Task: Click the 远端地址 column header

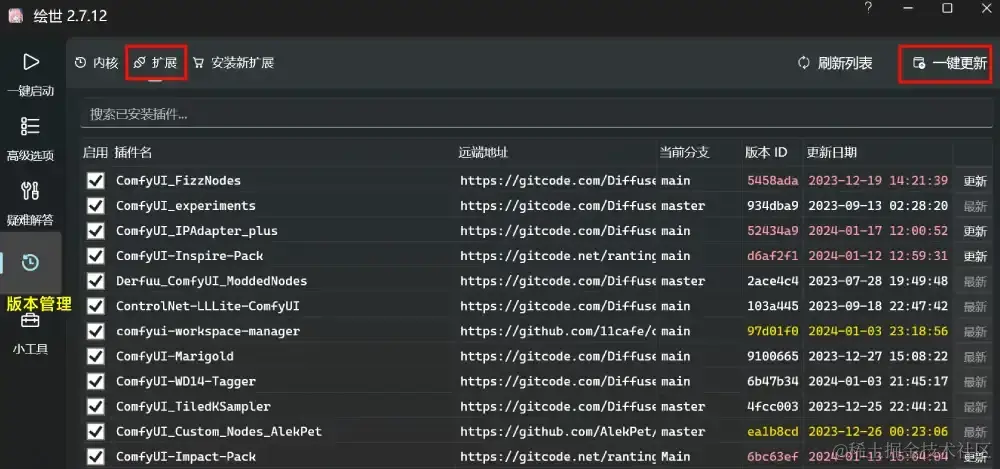Action: click(483, 153)
